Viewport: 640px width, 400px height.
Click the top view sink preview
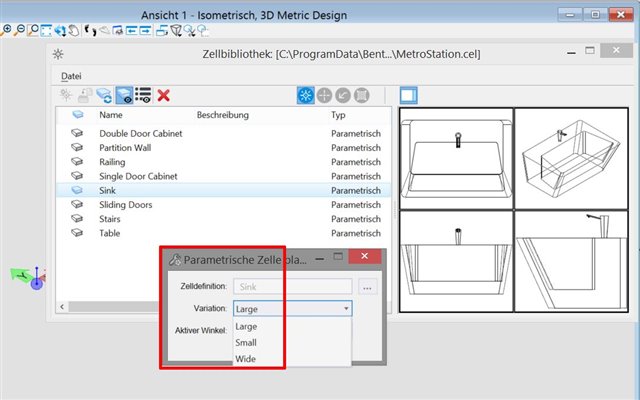click(456, 159)
